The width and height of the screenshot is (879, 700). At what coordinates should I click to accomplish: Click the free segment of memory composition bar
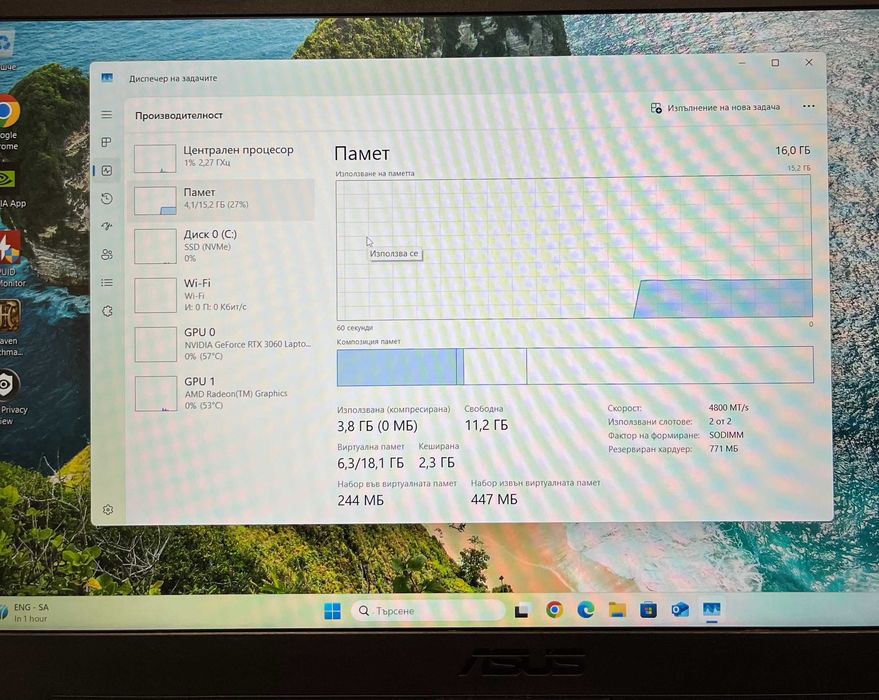[669, 365]
